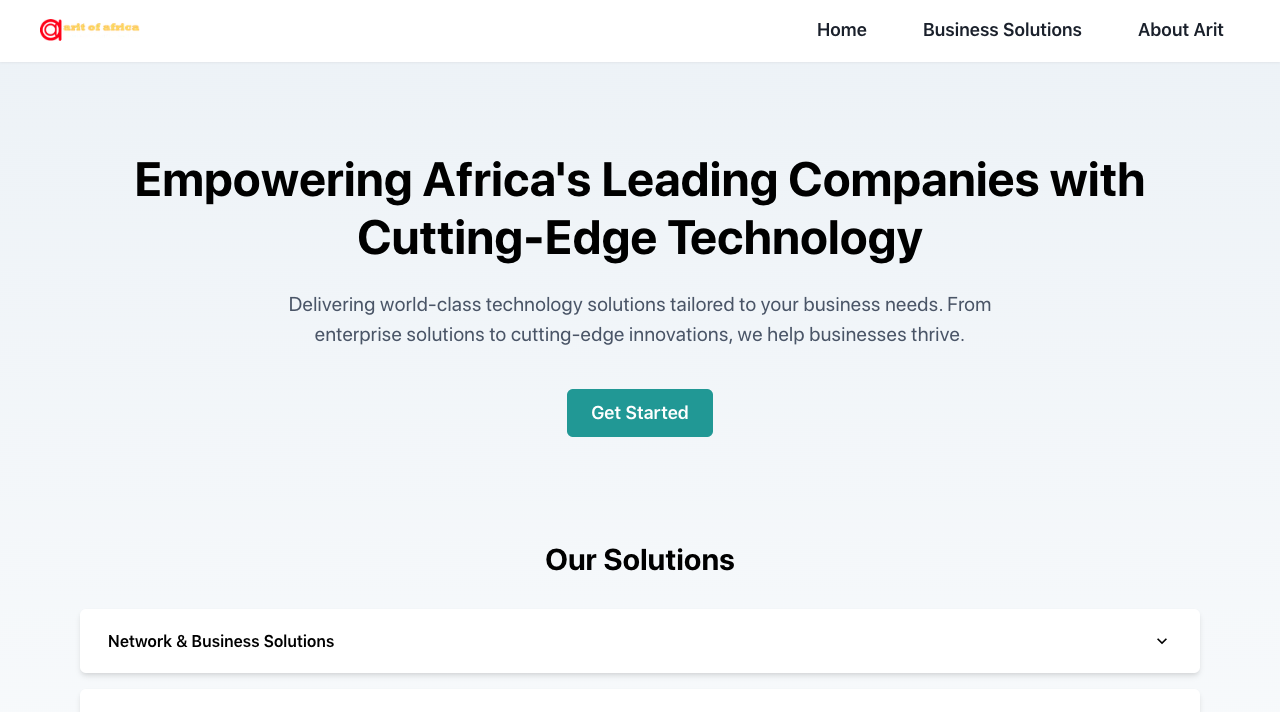Open the About Arit nav item
The image size is (1280, 712).
pyautogui.click(x=1180, y=30)
